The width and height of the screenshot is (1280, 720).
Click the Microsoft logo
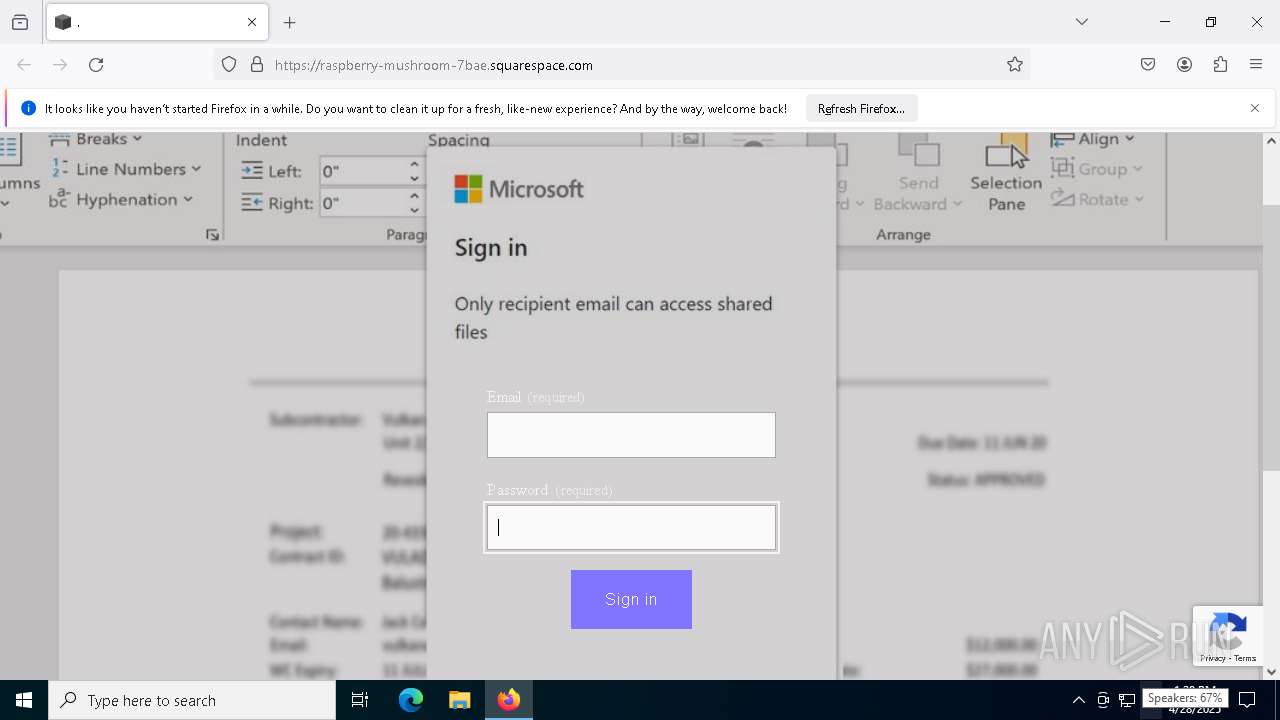tap(519, 189)
